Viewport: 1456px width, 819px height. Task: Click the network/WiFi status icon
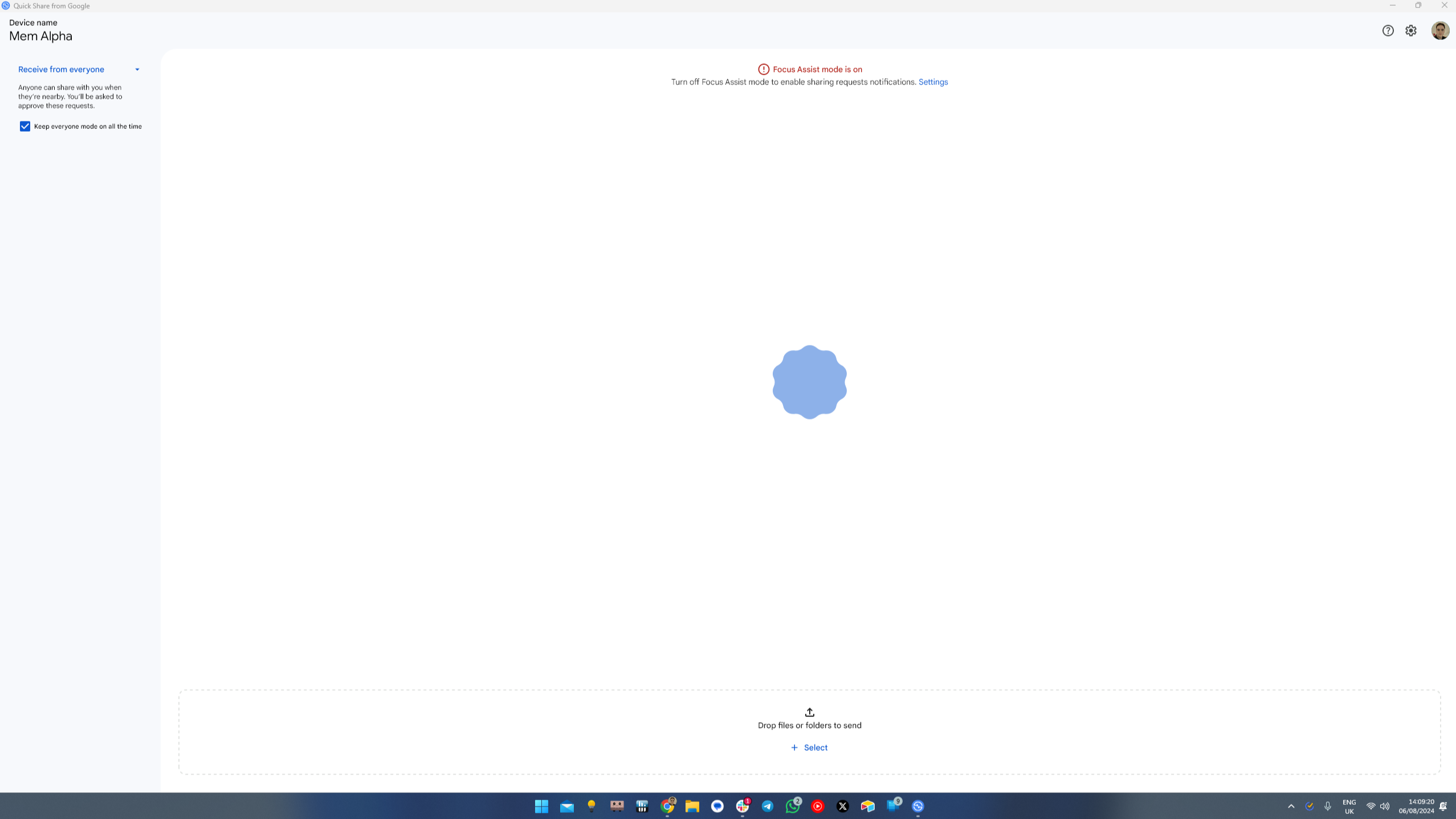(x=1370, y=806)
